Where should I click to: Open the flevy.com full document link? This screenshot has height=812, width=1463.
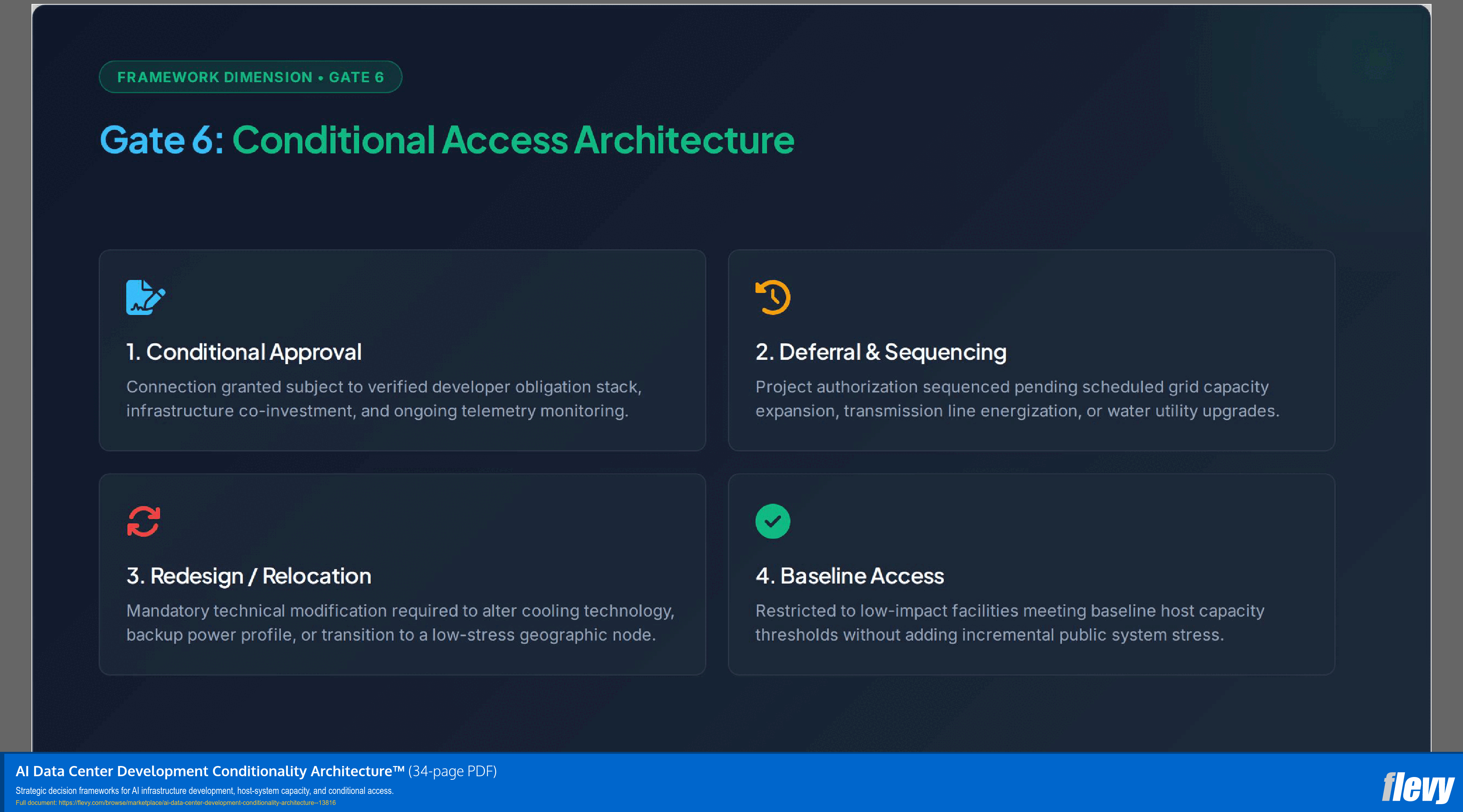point(197,803)
